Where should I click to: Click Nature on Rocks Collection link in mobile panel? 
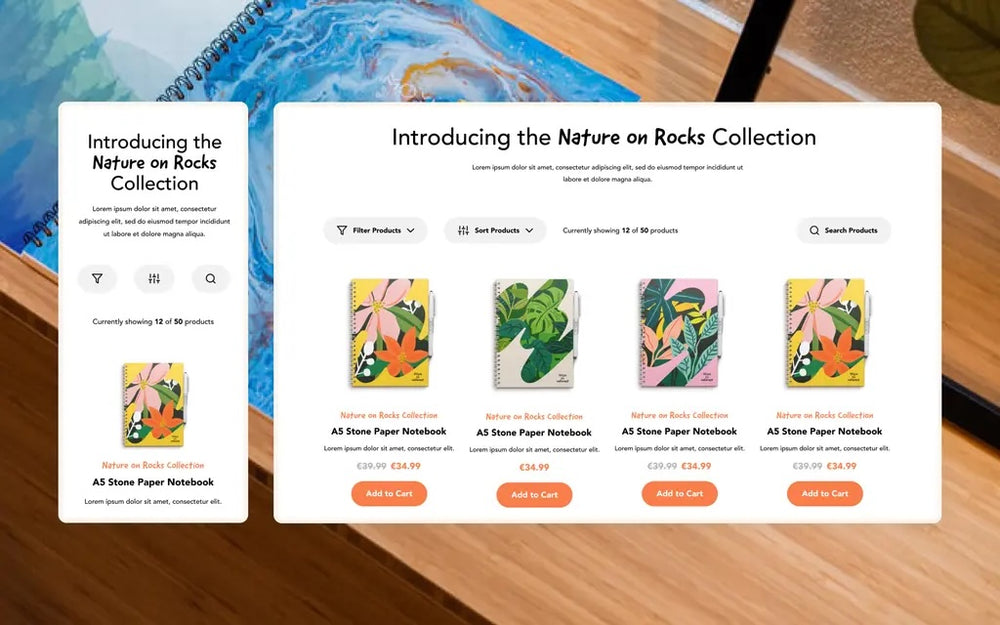click(x=153, y=466)
